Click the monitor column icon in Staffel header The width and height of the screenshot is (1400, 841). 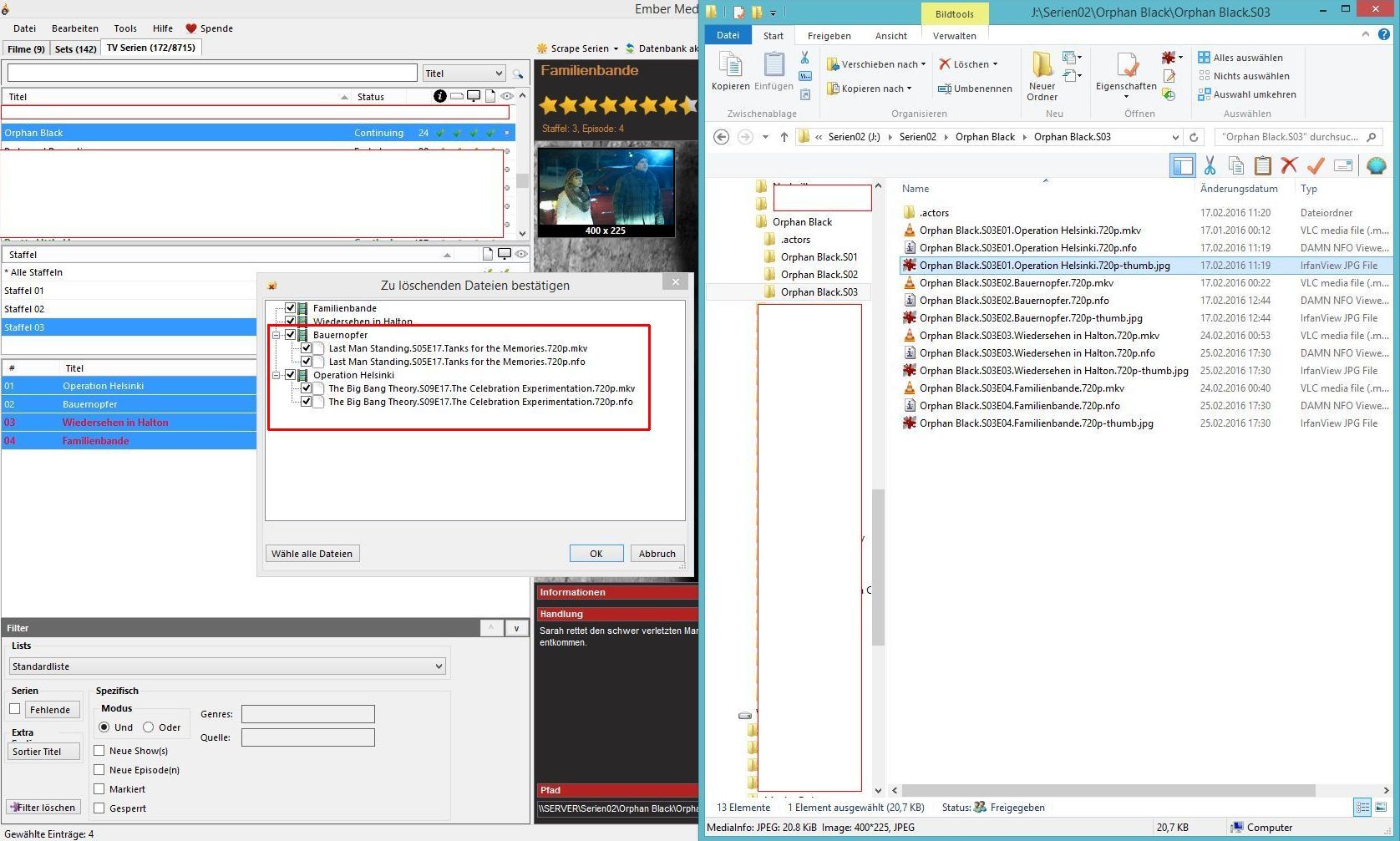click(505, 254)
